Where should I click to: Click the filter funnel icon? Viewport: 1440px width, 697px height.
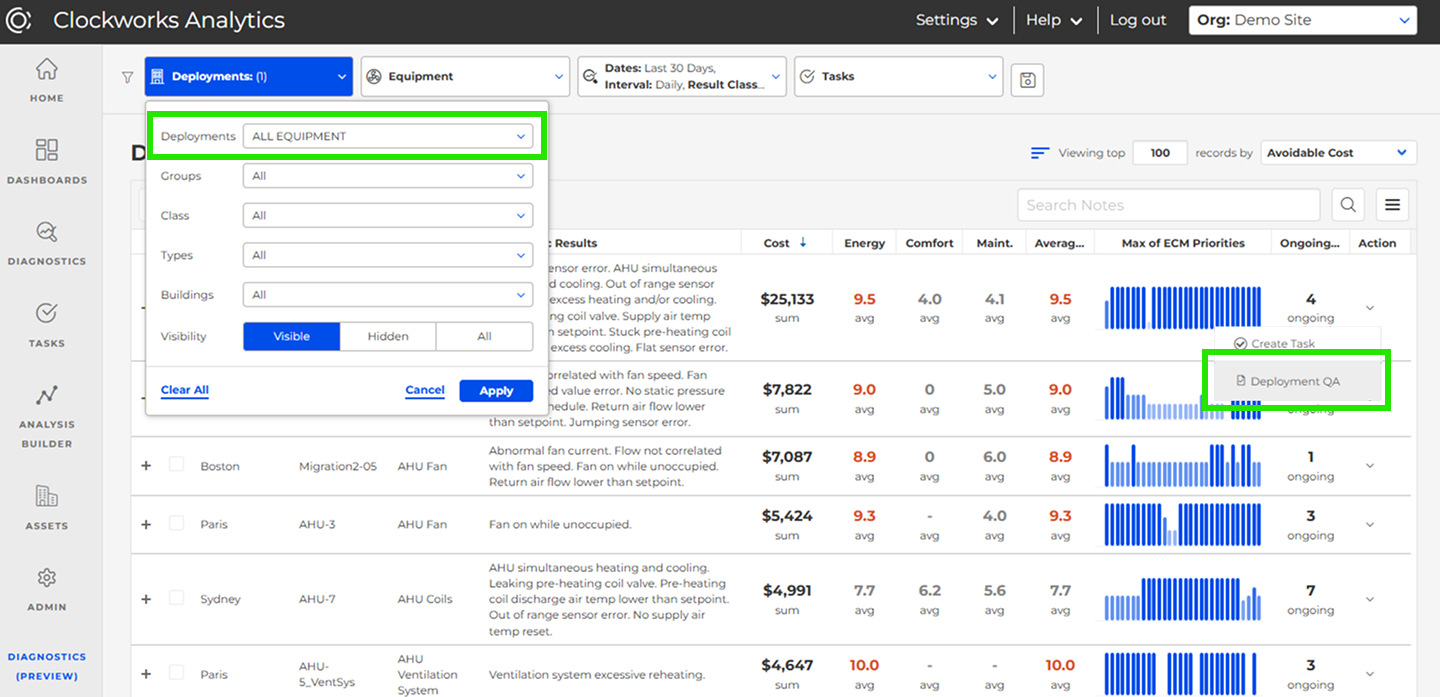click(x=127, y=77)
